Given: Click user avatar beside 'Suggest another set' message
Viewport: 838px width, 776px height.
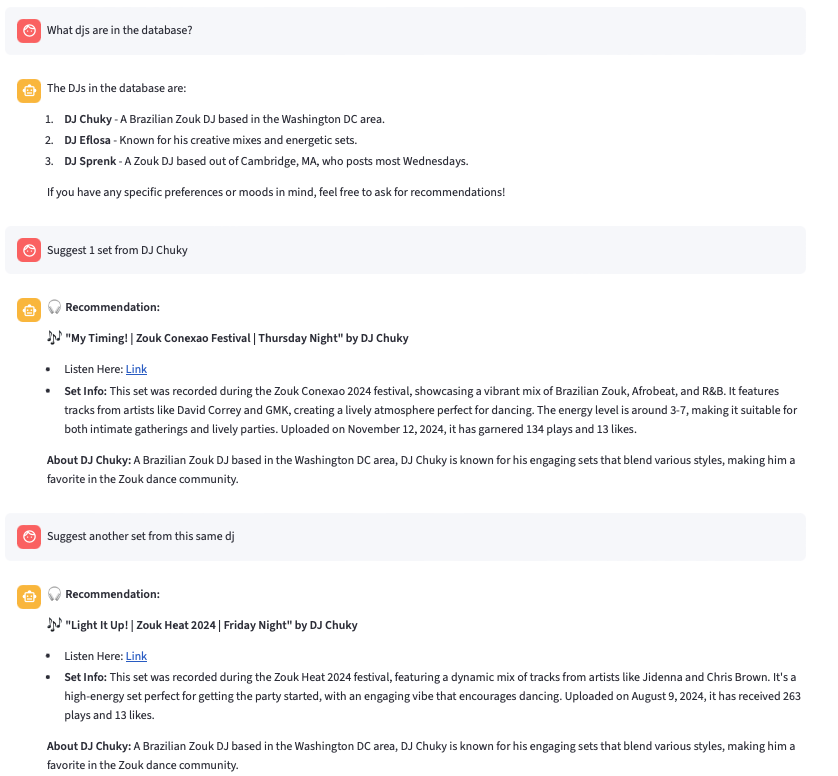Looking at the screenshot, I should [29, 537].
